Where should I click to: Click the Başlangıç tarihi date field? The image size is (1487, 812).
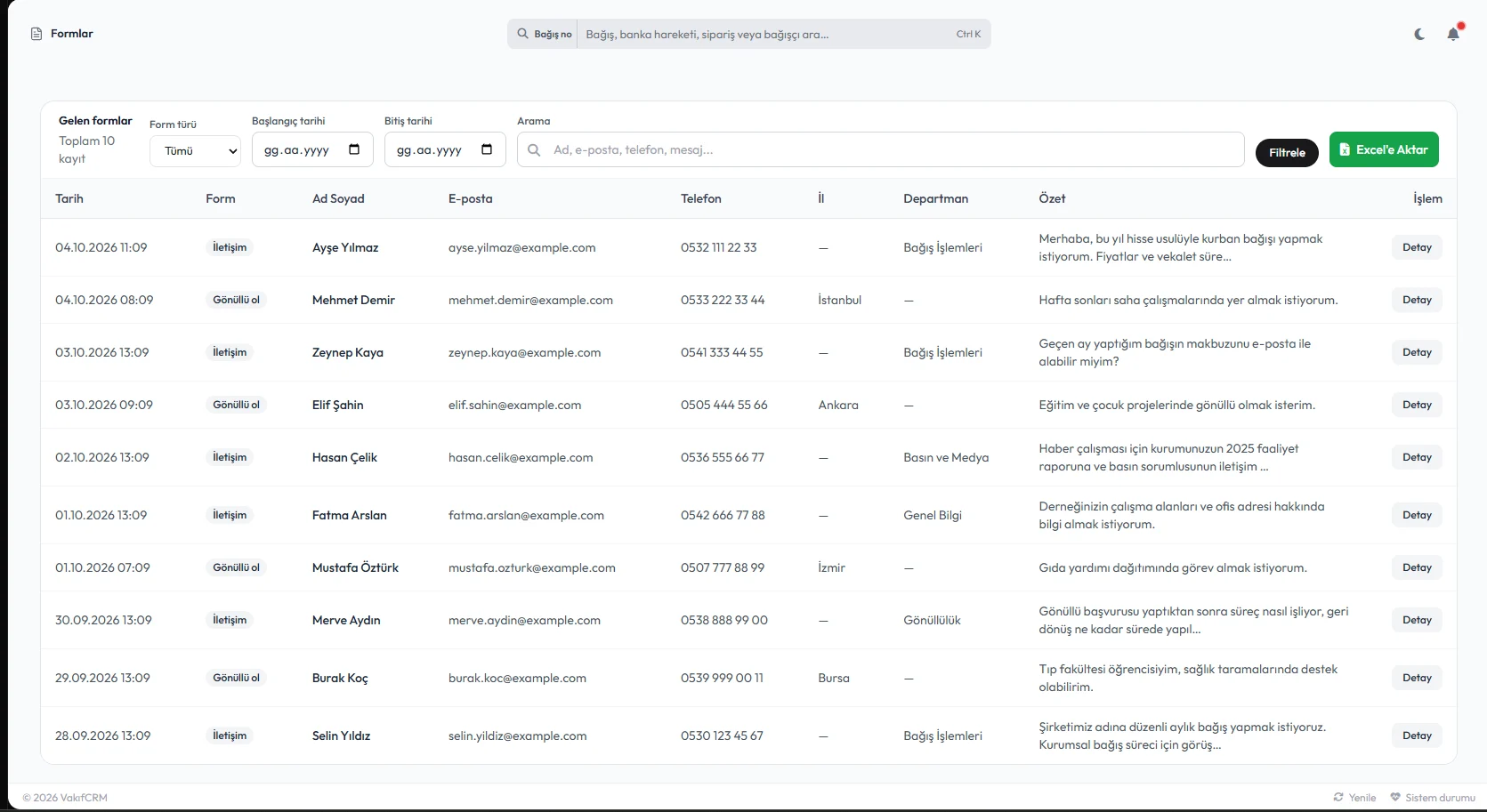point(311,149)
